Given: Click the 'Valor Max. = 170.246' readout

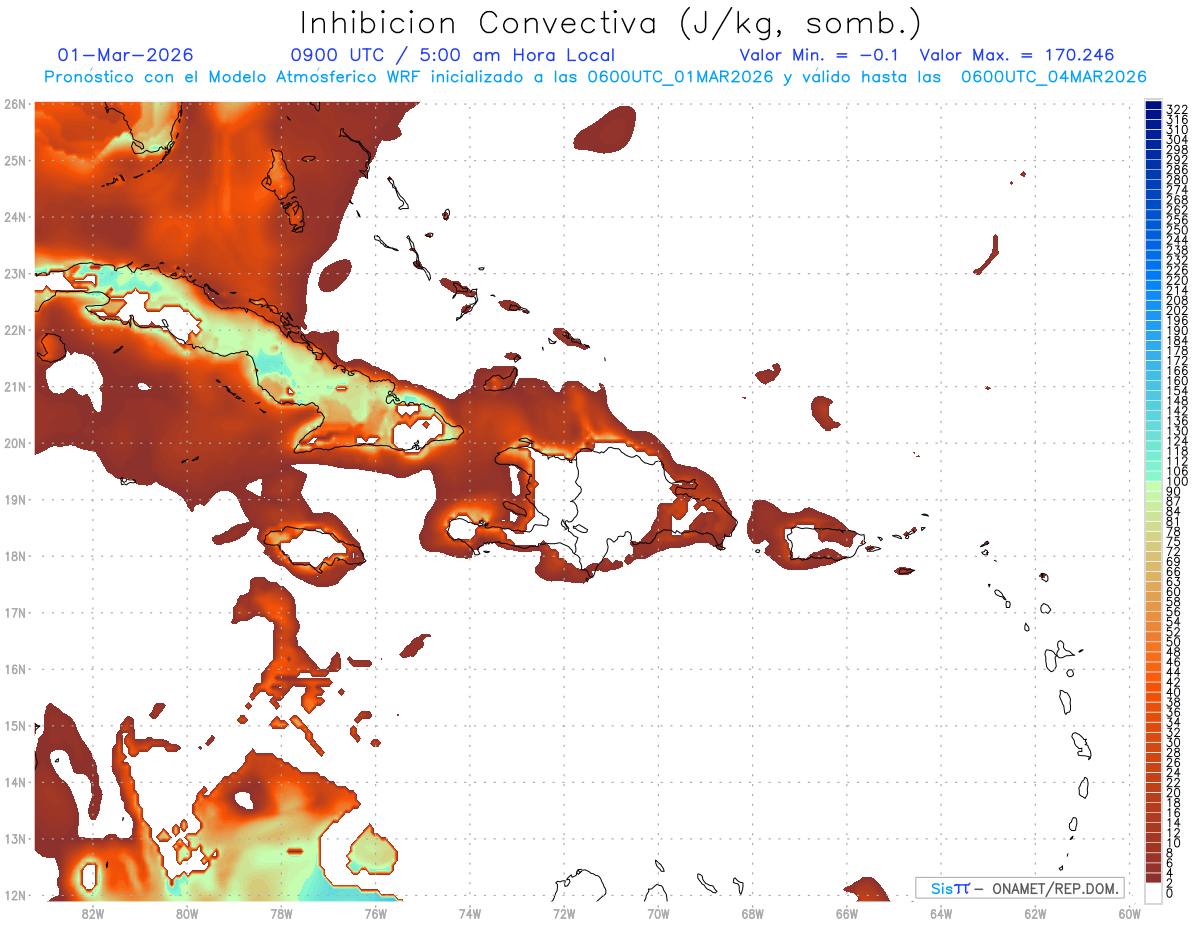Looking at the screenshot, I should pyautogui.click(x=1016, y=56).
